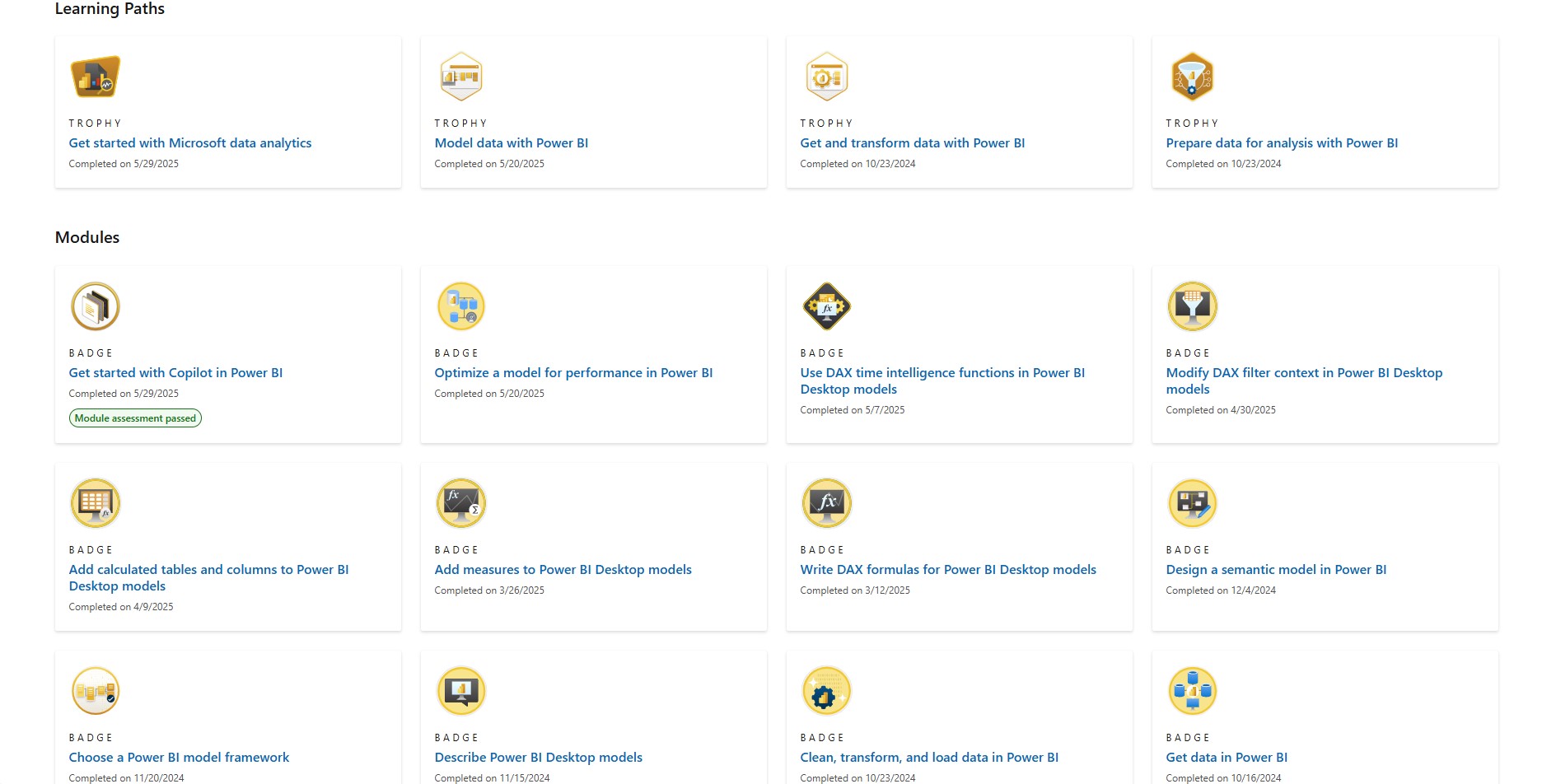Image resolution: width=1556 pixels, height=784 pixels.
Task: Click the Prepare data for analysis trophy icon
Action: tap(1192, 77)
